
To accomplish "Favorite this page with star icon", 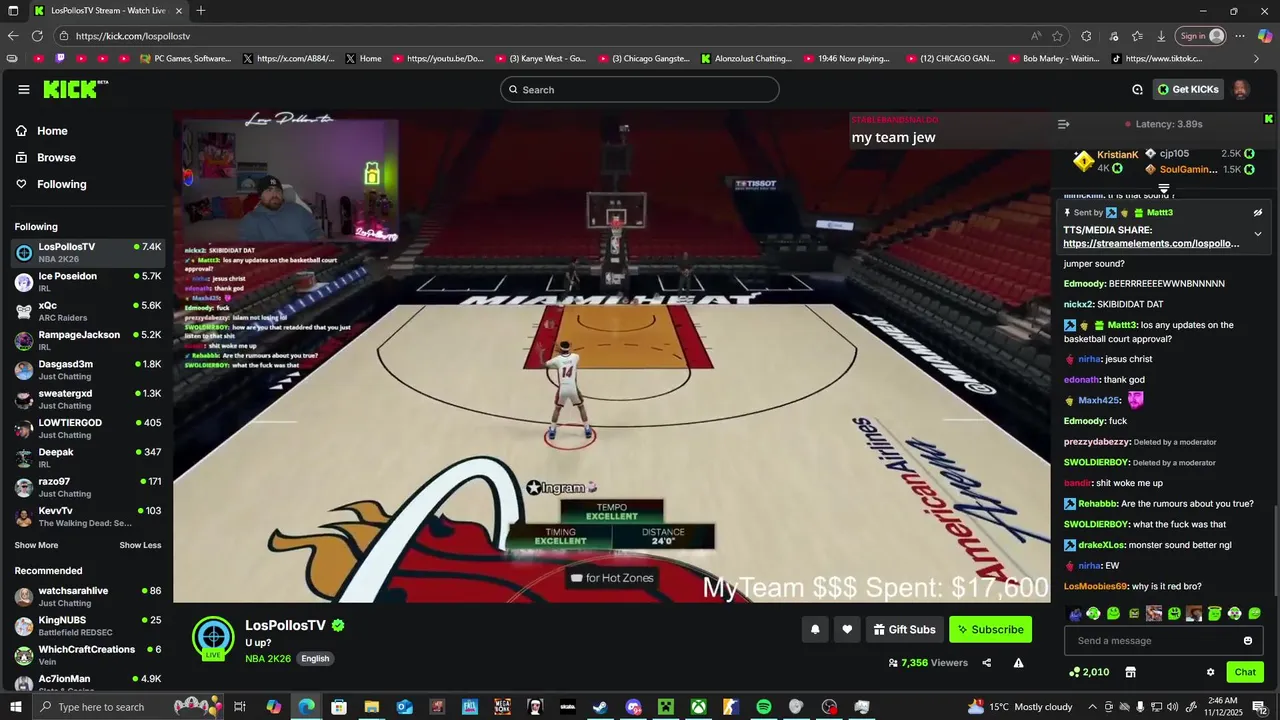I will pos(1057,36).
